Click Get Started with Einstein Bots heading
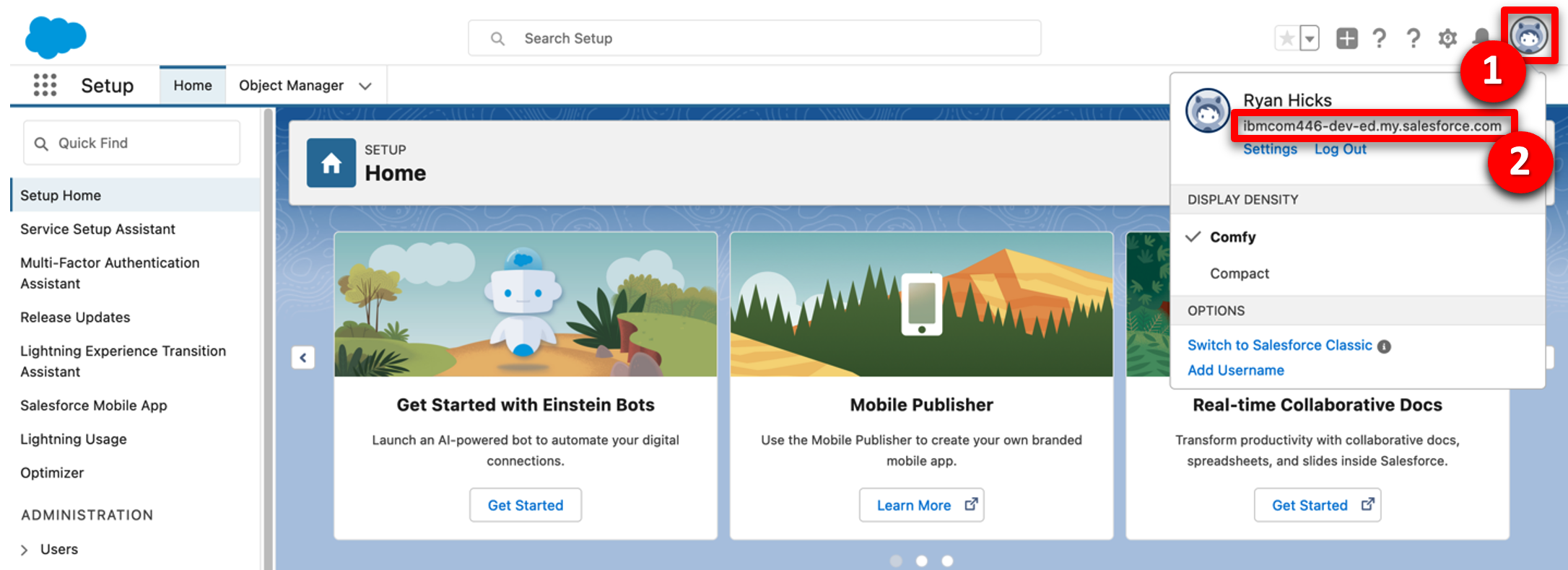Screen dimensions: 1568x570 pos(526,405)
